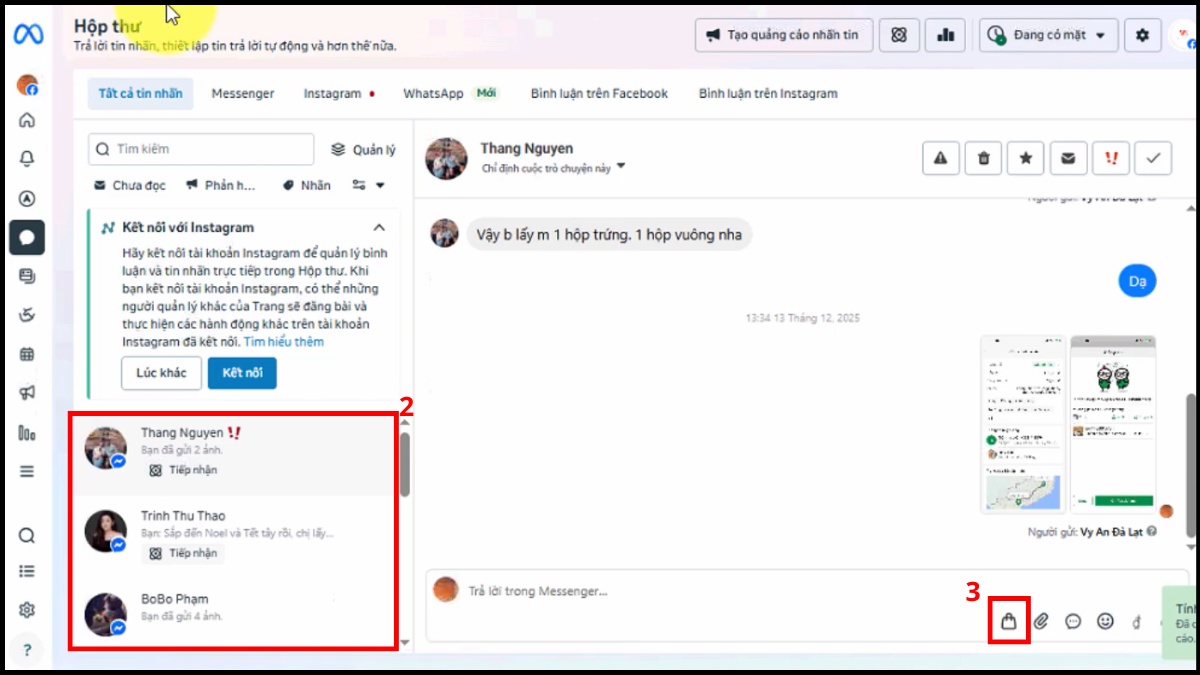The width and height of the screenshot is (1200, 675).
Task: Open the posts content icon in sidebar
Action: tap(27, 276)
